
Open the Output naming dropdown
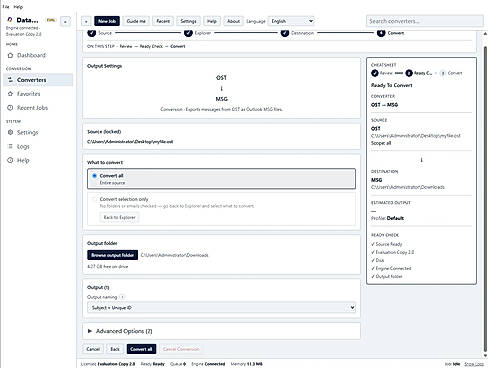[x=221, y=308]
